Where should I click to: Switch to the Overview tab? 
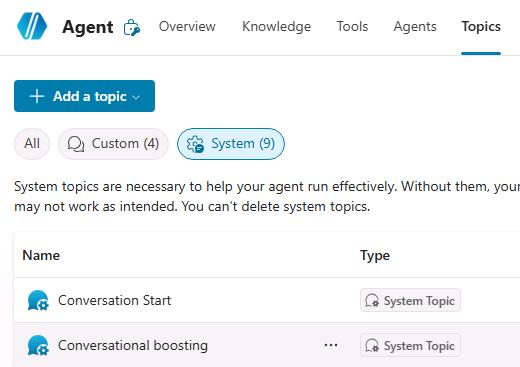tap(187, 26)
